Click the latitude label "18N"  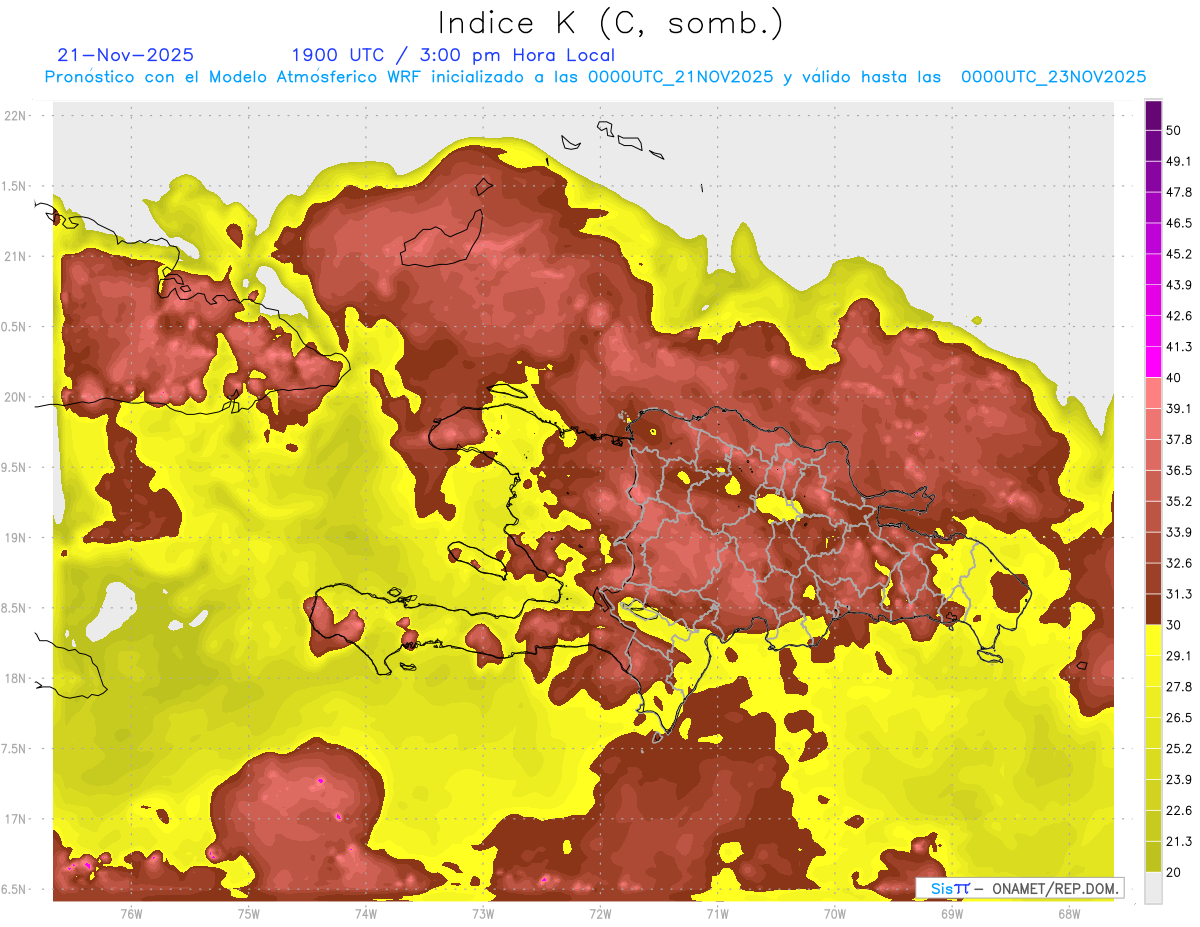pyautogui.click(x=15, y=679)
